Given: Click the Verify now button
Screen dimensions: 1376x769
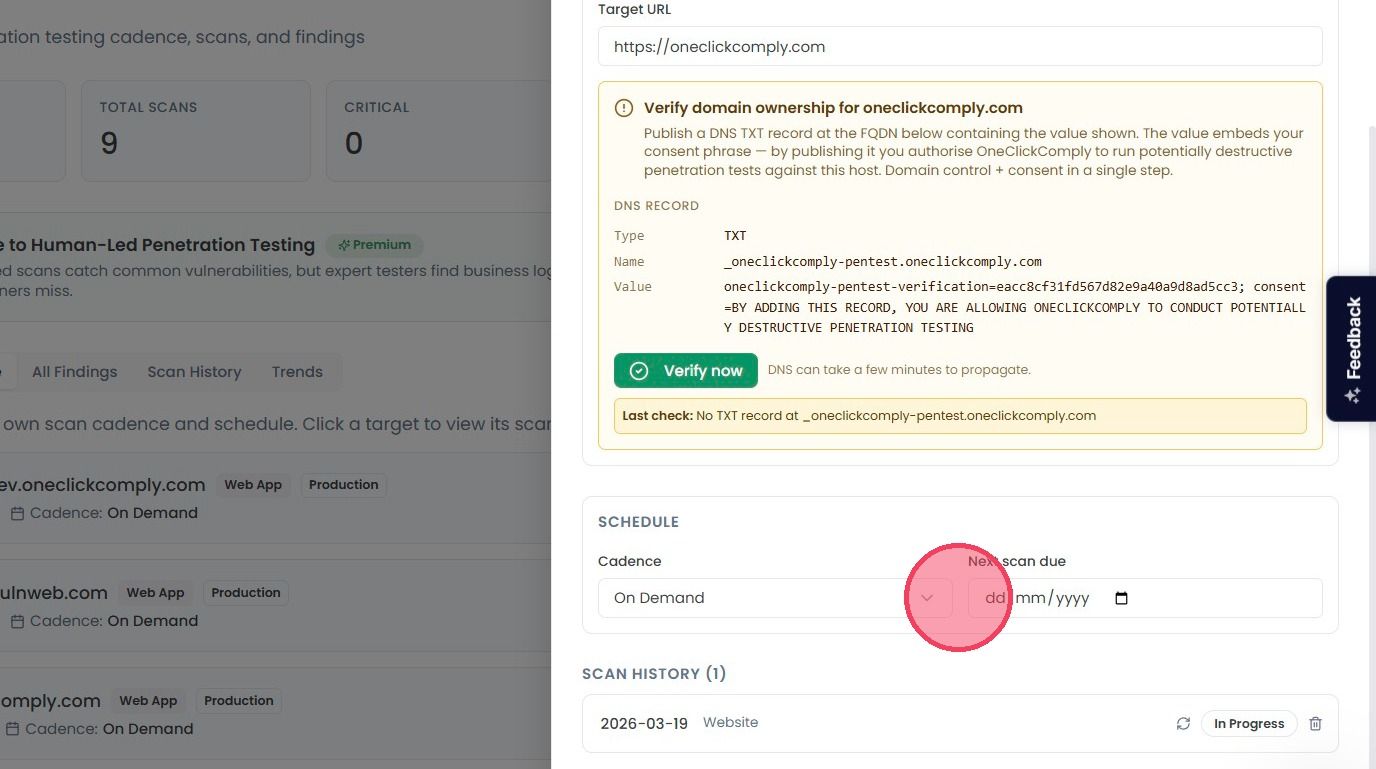Looking at the screenshot, I should pos(686,371).
